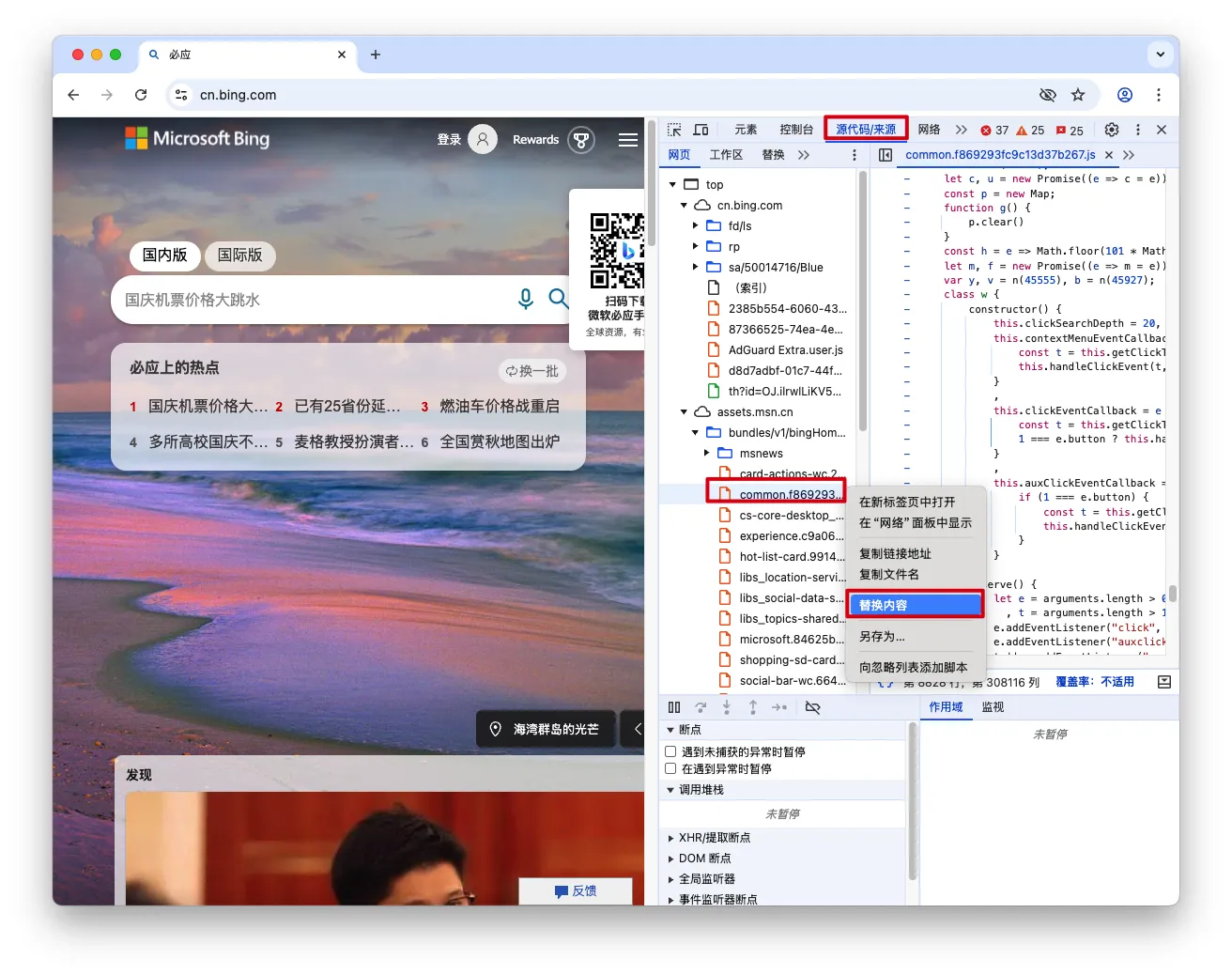The width and height of the screenshot is (1232, 975).
Task: Check pause on caught exceptions checkbox
Action: tap(670, 768)
